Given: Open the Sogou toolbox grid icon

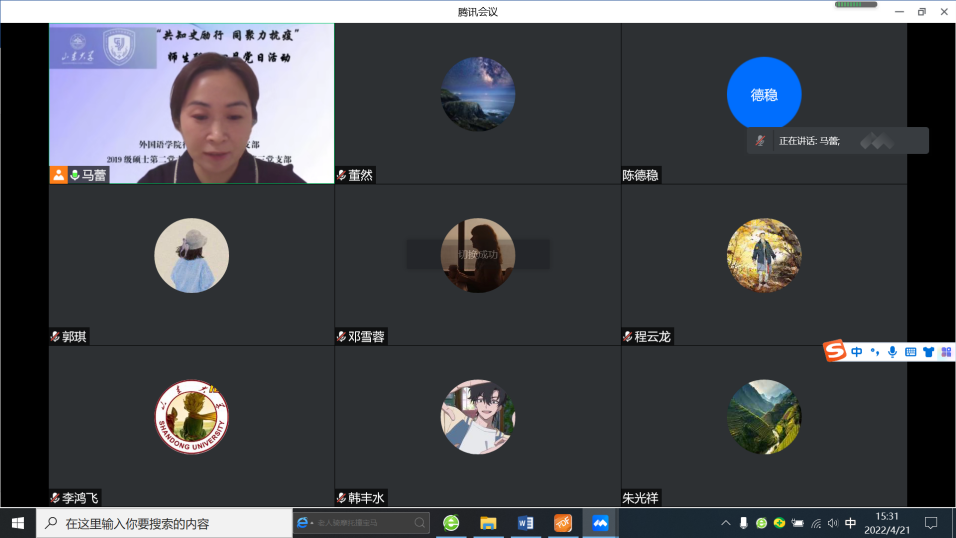Looking at the screenshot, I should coord(945,352).
